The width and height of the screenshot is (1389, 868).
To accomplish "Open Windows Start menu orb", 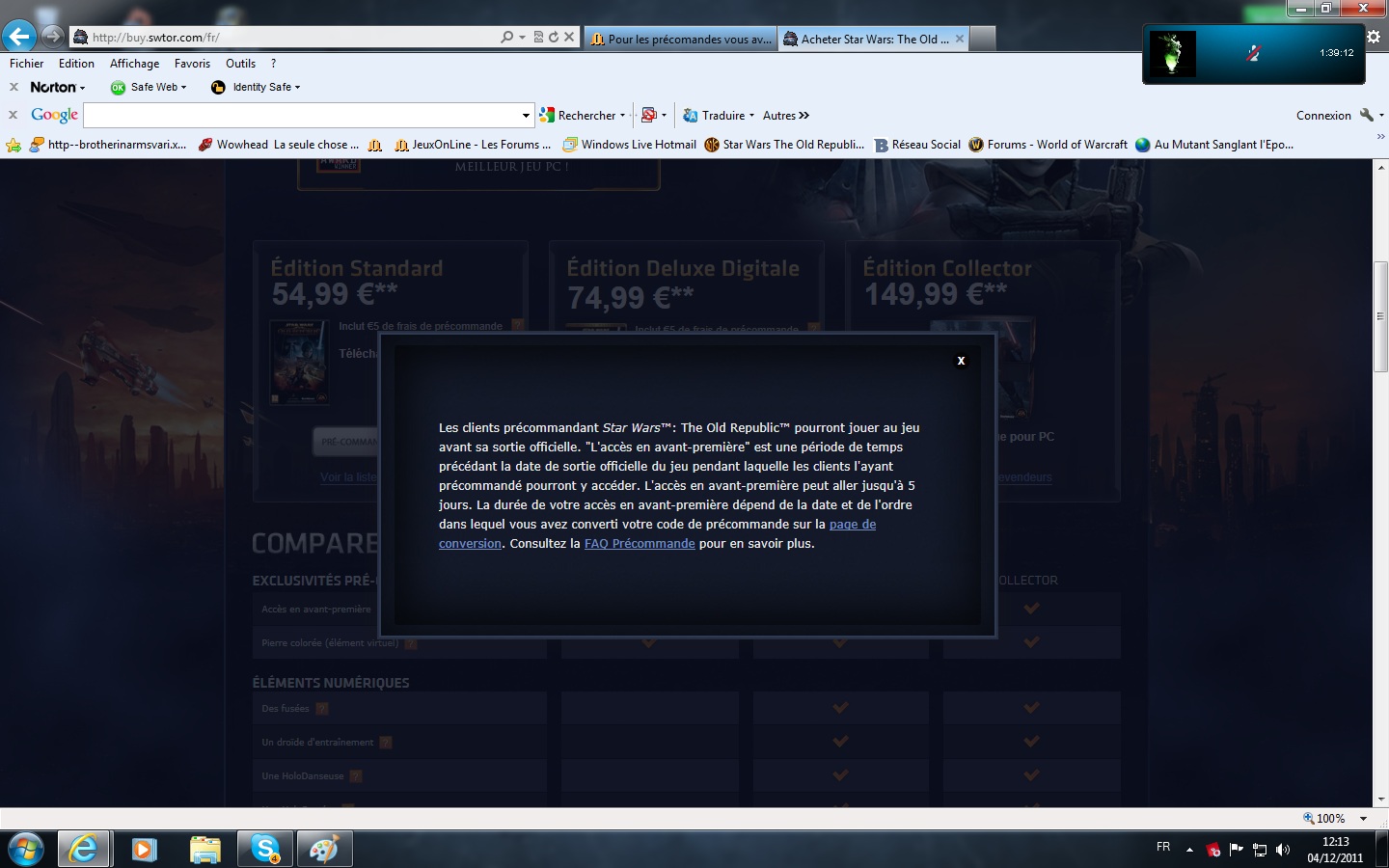I will point(26,849).
